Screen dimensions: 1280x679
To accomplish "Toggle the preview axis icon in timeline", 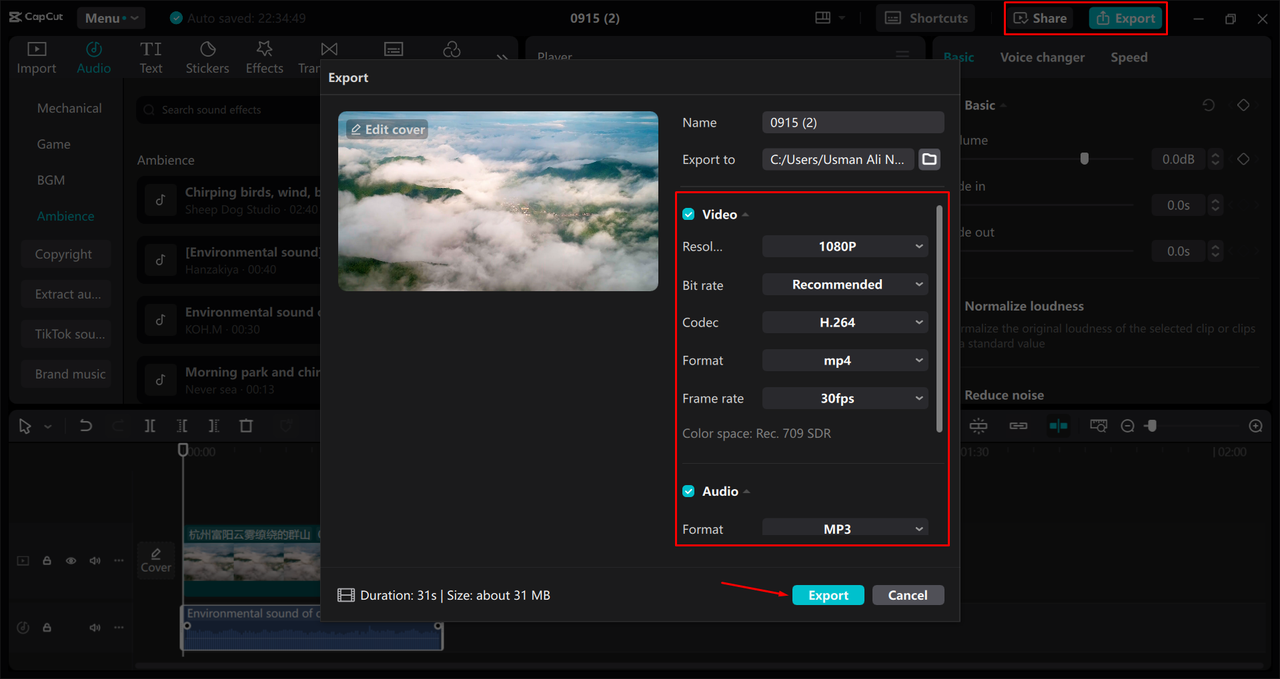I will tap(1058, 426).
